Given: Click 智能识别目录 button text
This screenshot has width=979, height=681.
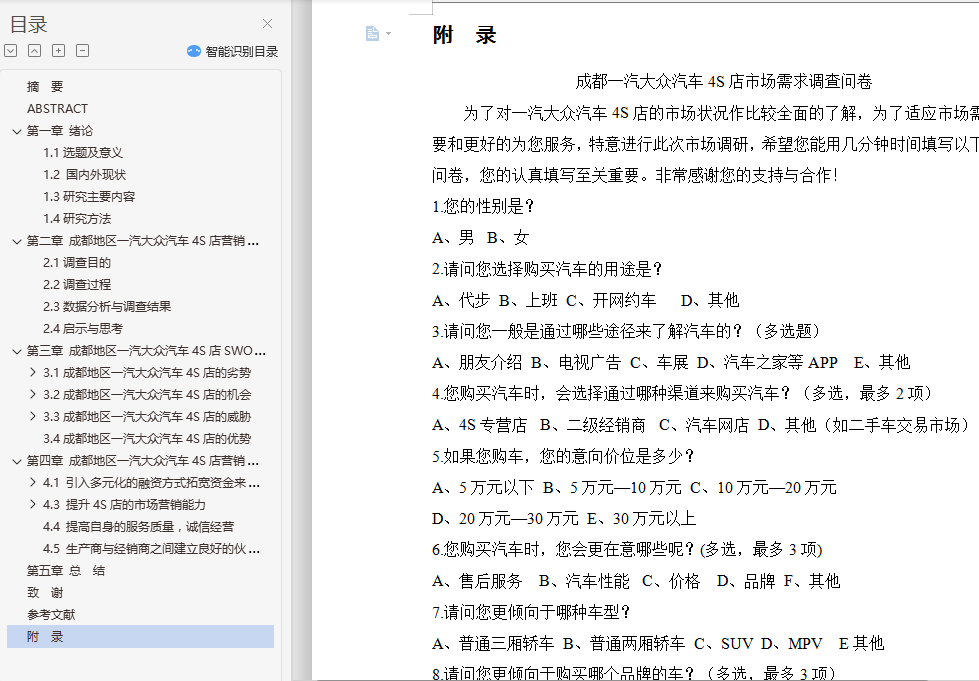Looking at the screenshot, I should 242,52.
